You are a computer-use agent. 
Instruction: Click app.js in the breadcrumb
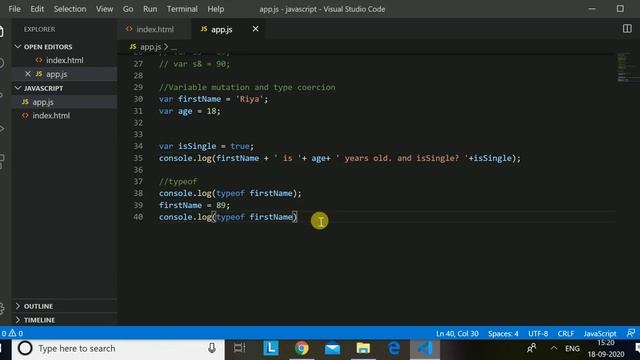click(151, 47)
